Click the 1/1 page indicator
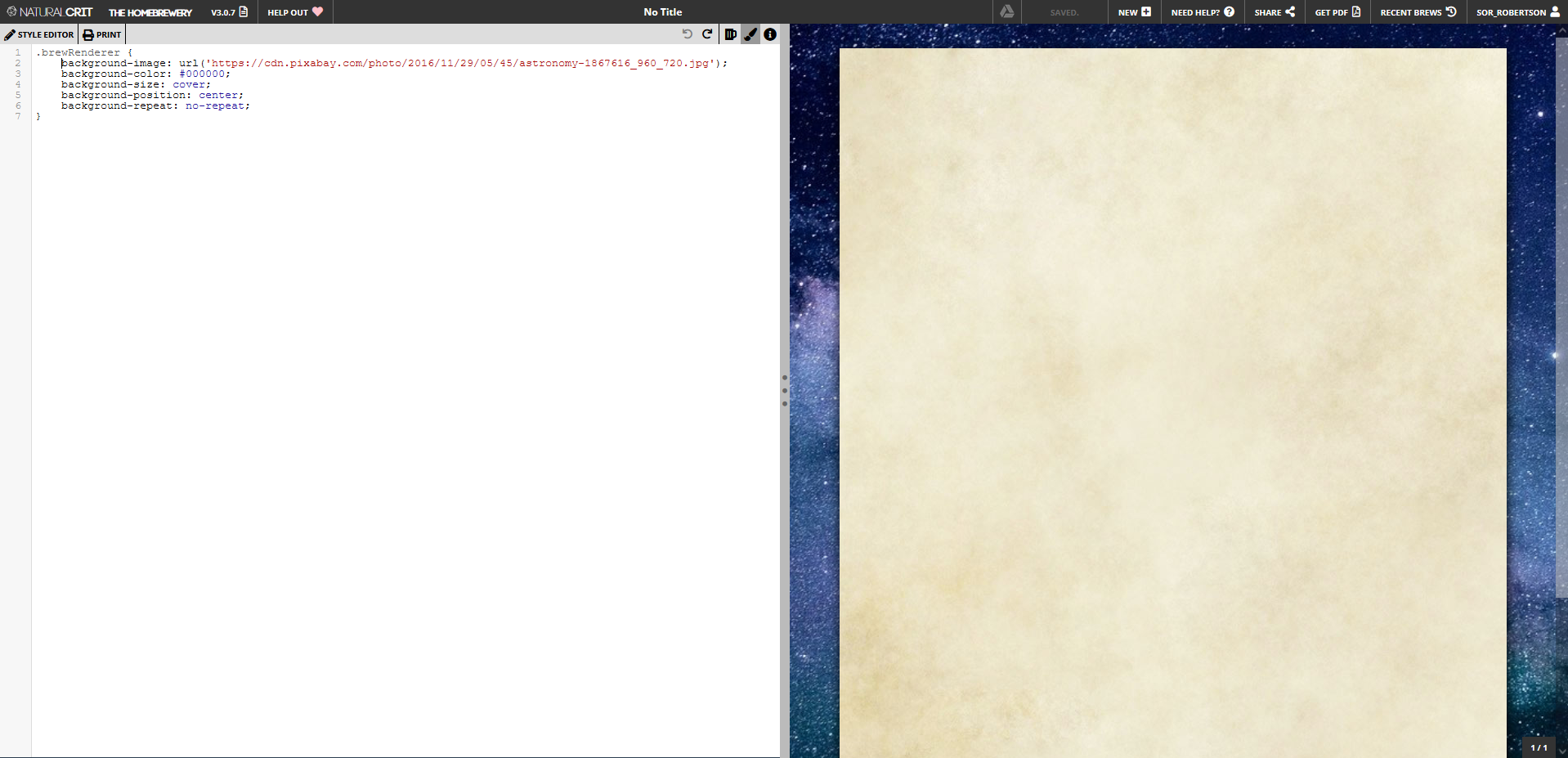Viewport: 1568px width, 758px height. click(x=1538, y=747)
